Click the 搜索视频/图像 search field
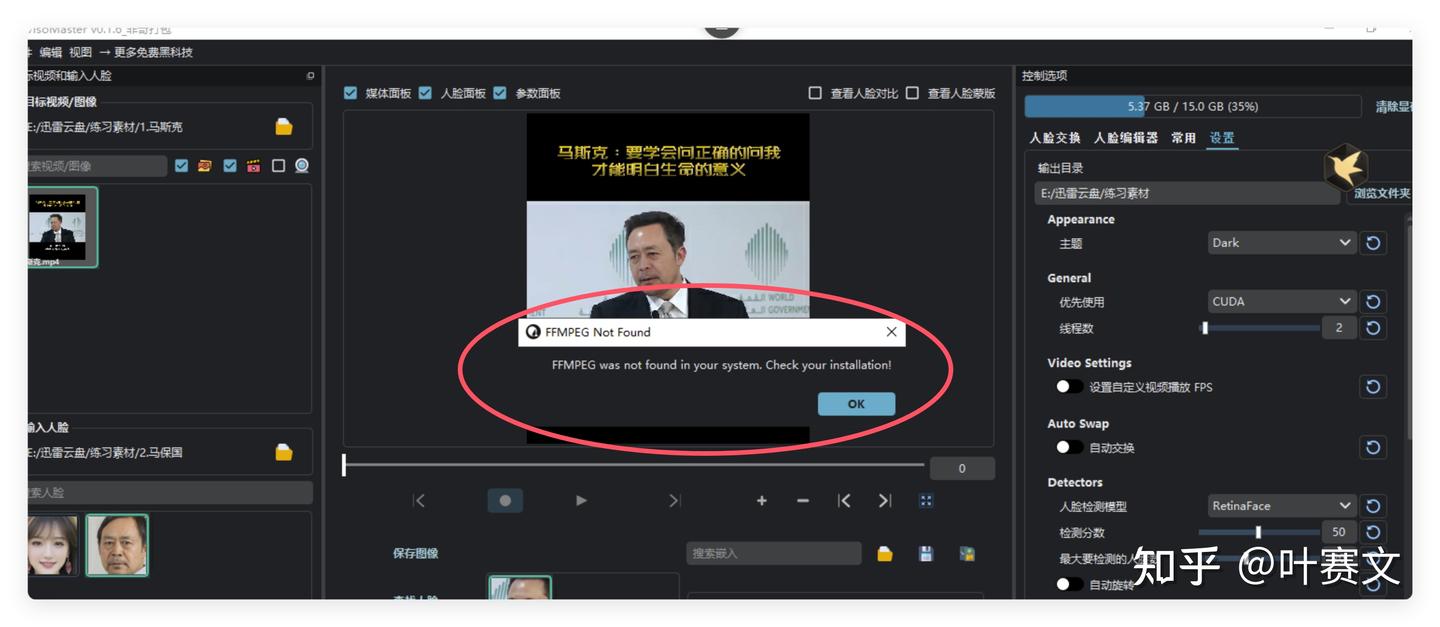The image size is (1440, 627). [97, 166]
